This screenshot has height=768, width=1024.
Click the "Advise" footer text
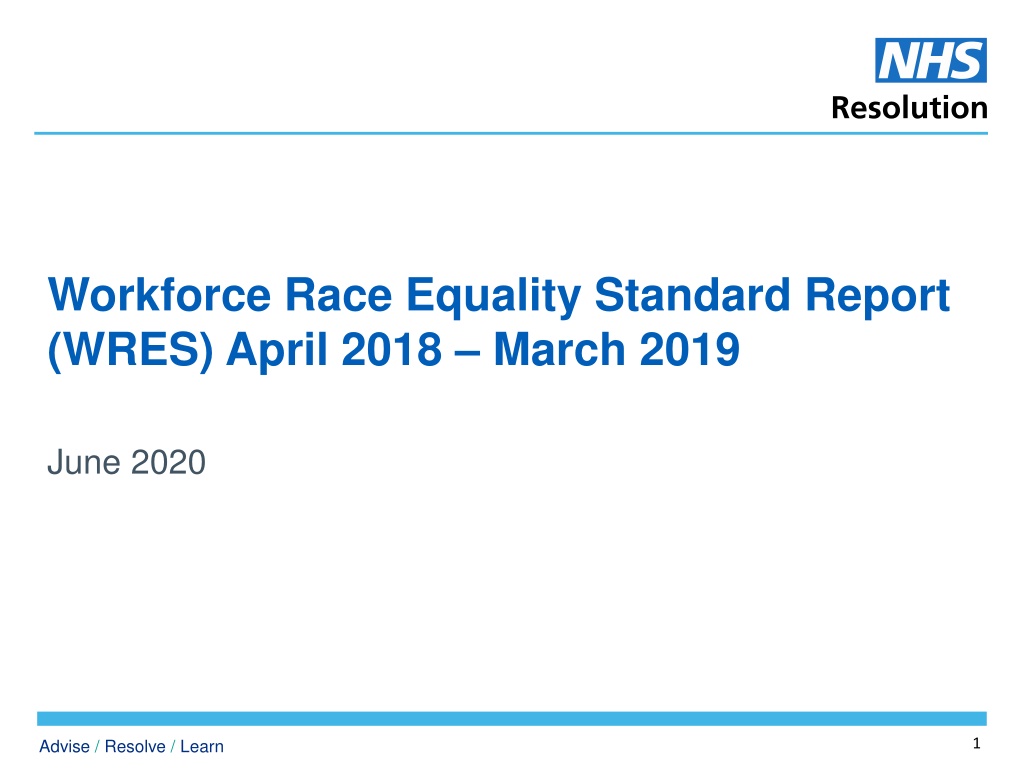(64, 746)
